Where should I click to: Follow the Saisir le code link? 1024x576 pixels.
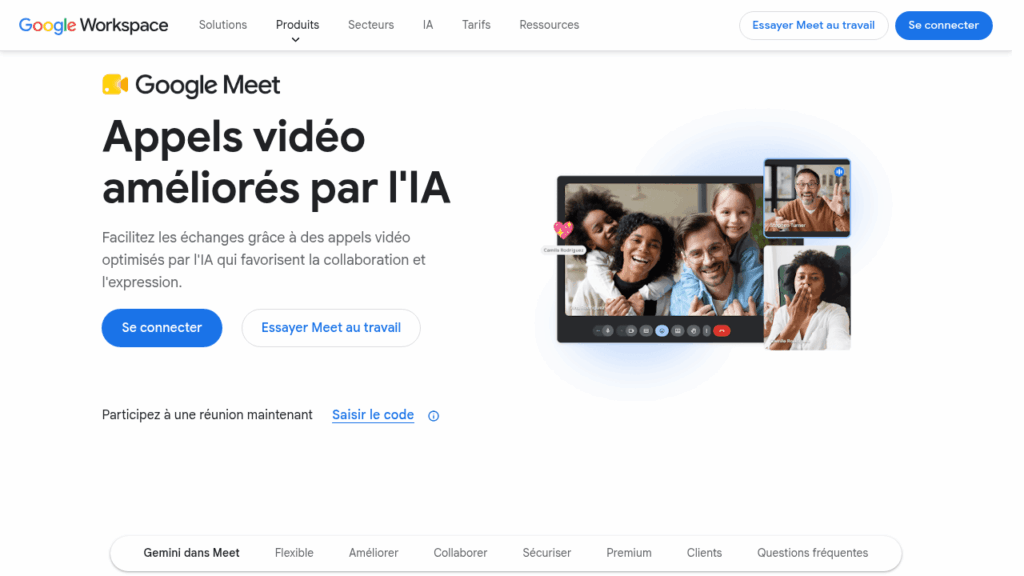tap(373, 415)
